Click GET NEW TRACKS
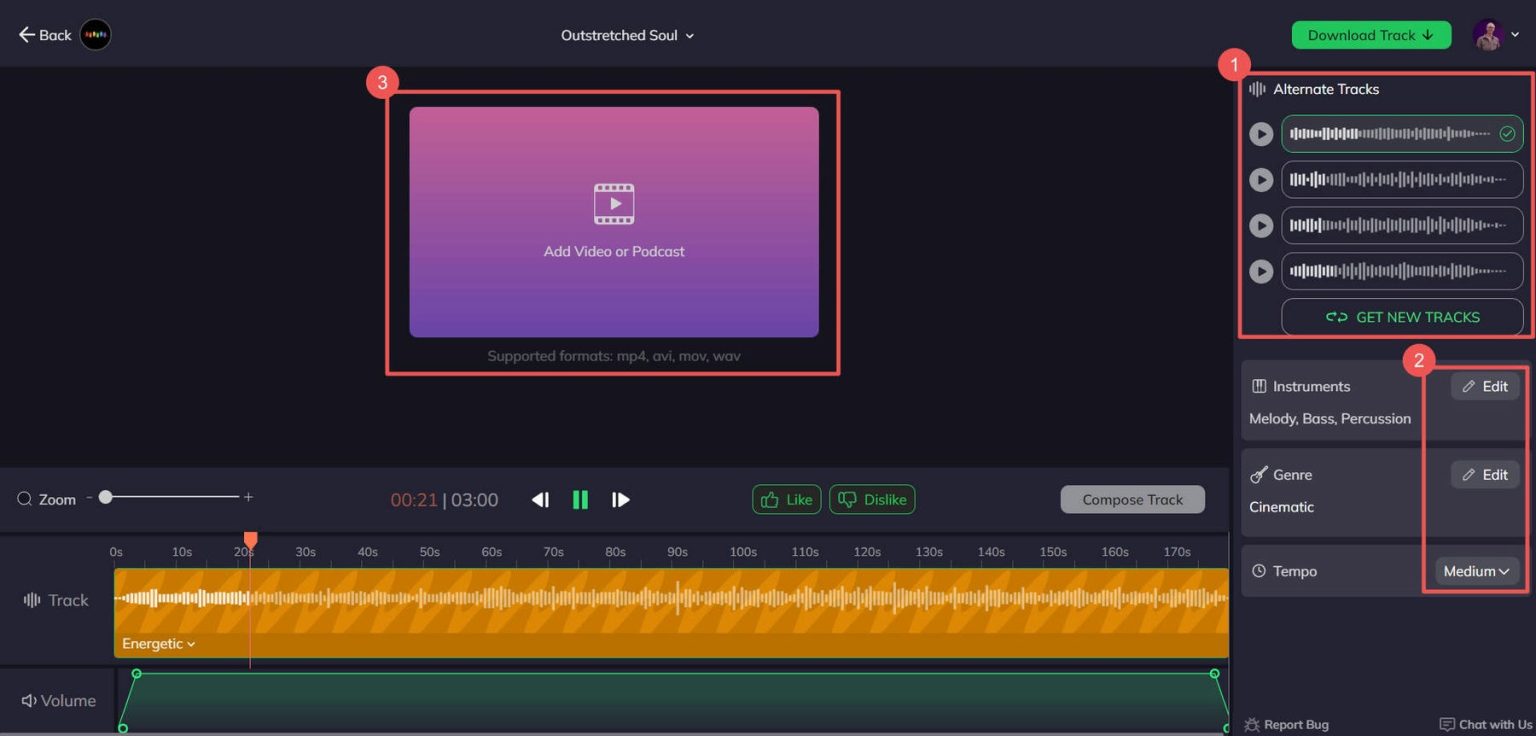1536x736 pixels. click(x=1402, y=317)
